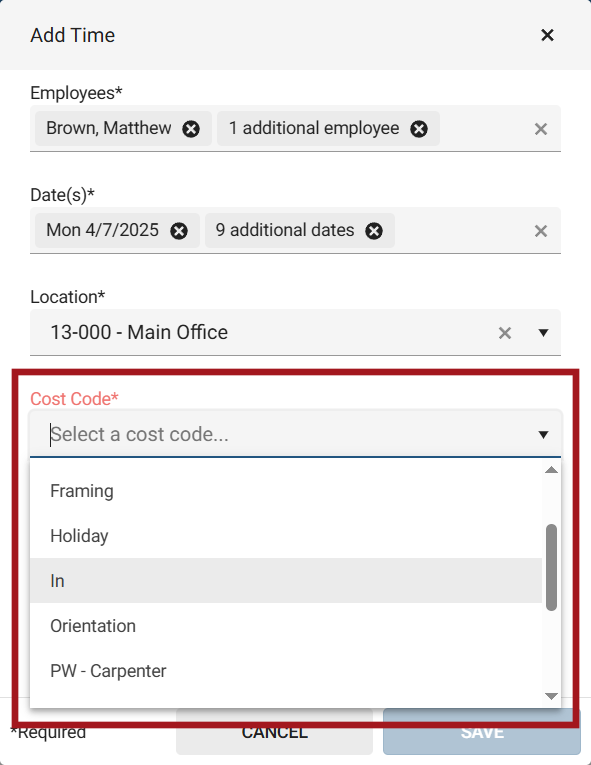
Task: Pick Orientation cost code
Action: pos(286,625)
